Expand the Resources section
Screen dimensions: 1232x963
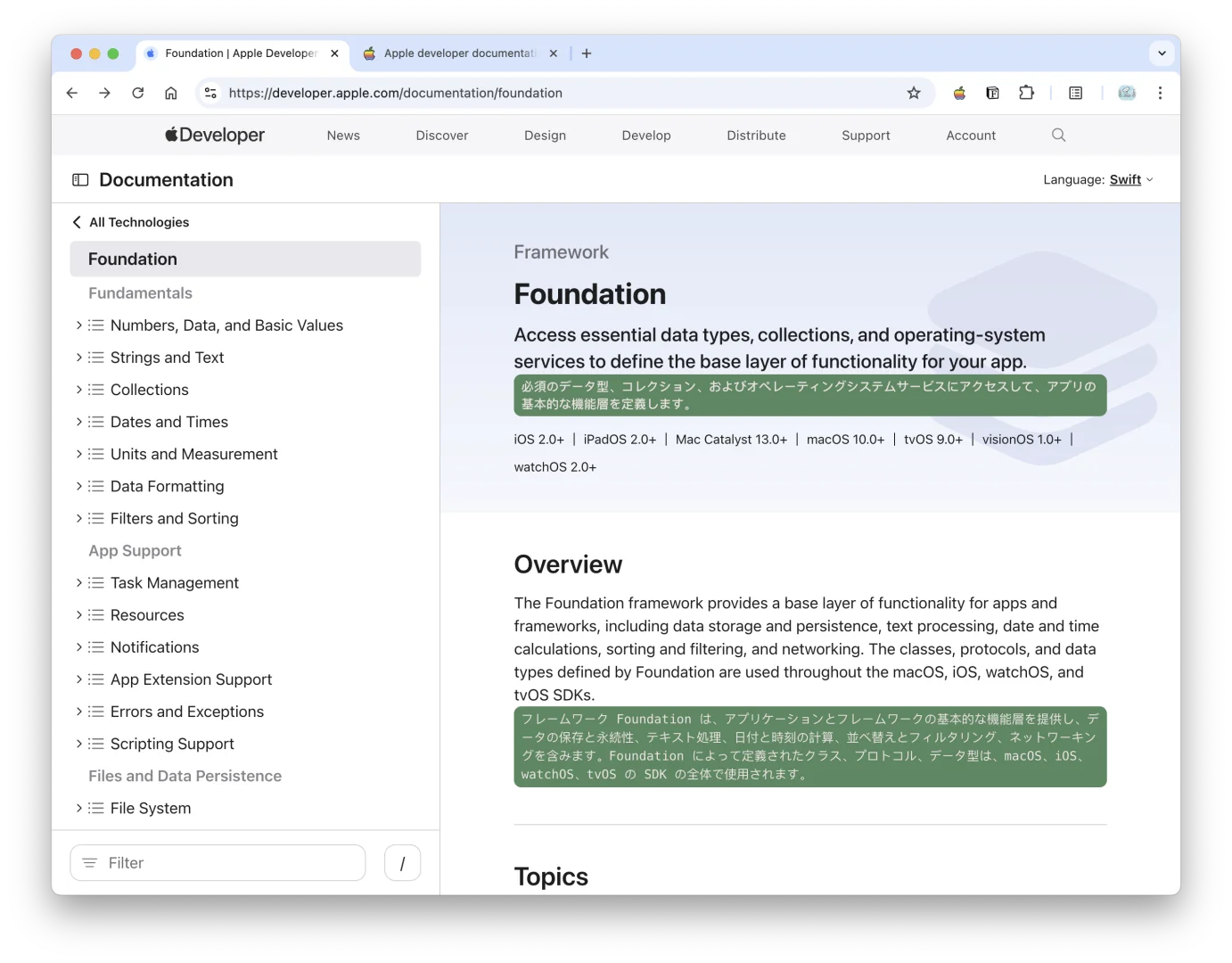point(78,615)
